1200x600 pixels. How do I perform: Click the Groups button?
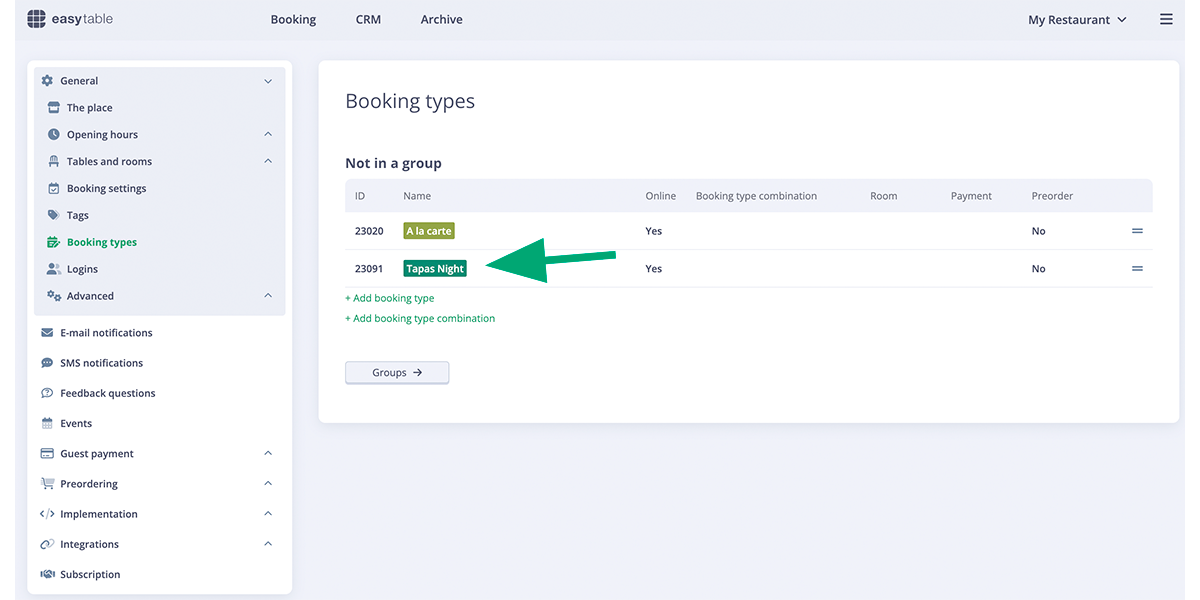coord(397,372)
